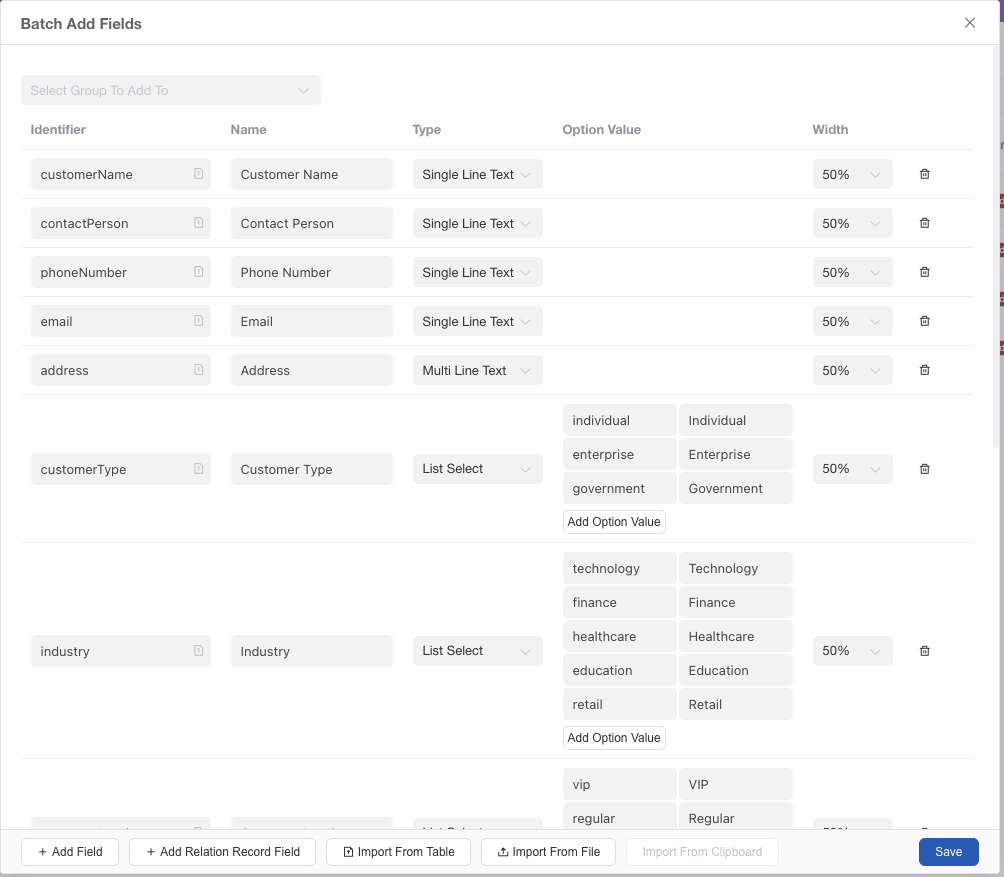Close the Batch Add Fields dialog
The image size is (1004, 877).
pyautogui.click(x=969, y=23)
